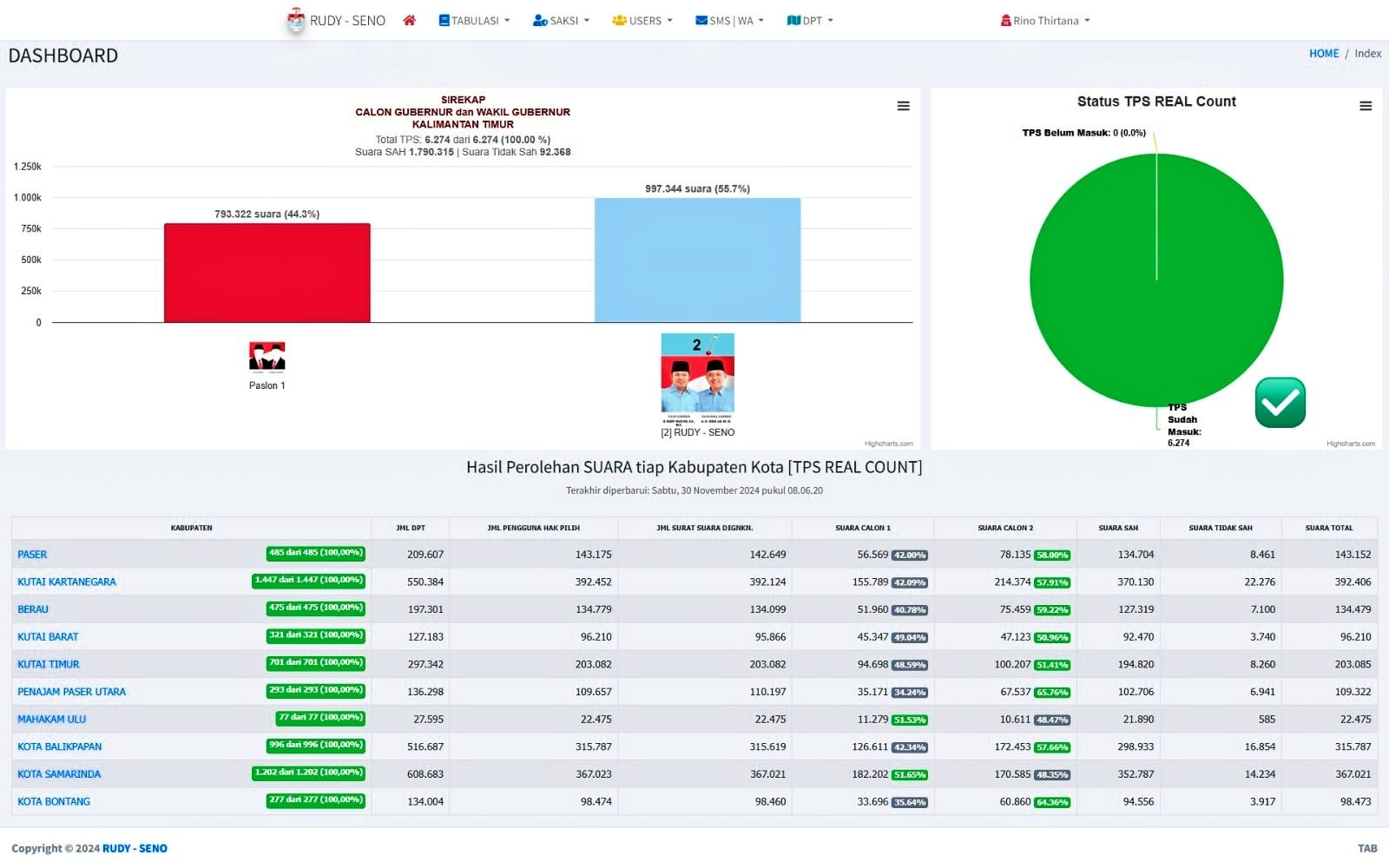This screenshot has height=868, width=1389.
Task: Click the PASER 485 dari 485 badge
Action: pos(315,553)
